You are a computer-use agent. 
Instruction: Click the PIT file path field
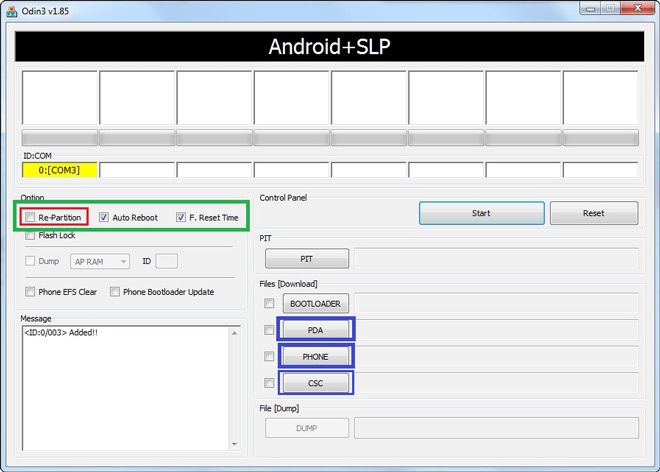click(497, 259)
